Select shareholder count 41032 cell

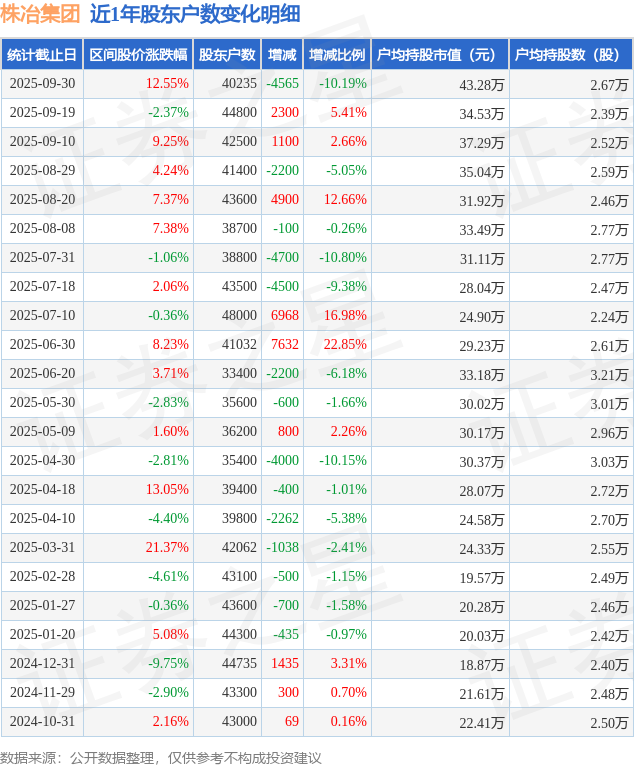239,345
